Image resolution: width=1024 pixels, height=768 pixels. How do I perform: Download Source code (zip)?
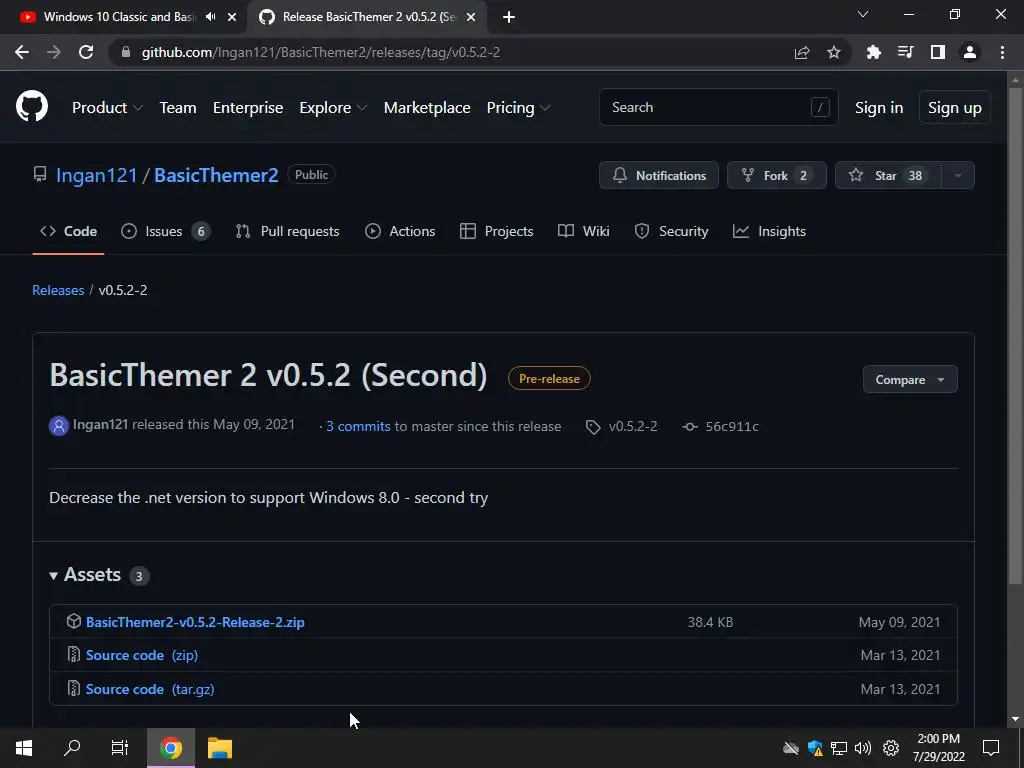[142, 655]
